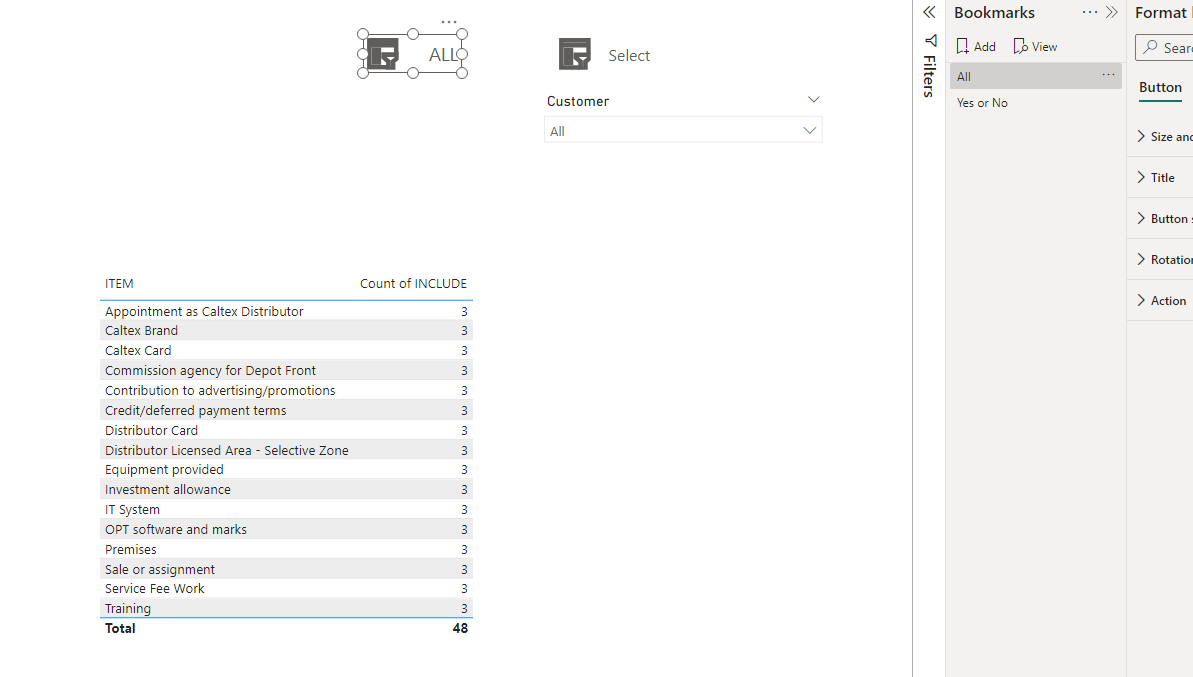Click the ALL button label

444,55
